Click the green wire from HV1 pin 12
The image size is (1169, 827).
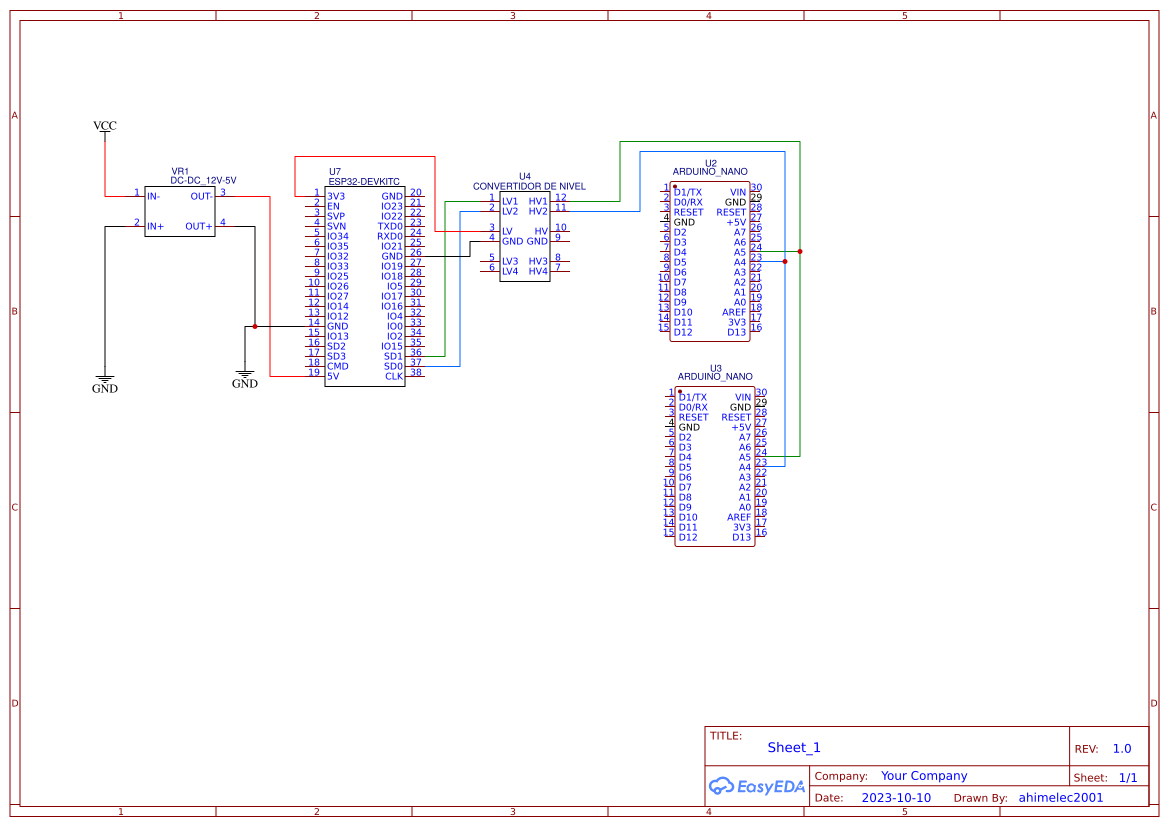[620, 172]
